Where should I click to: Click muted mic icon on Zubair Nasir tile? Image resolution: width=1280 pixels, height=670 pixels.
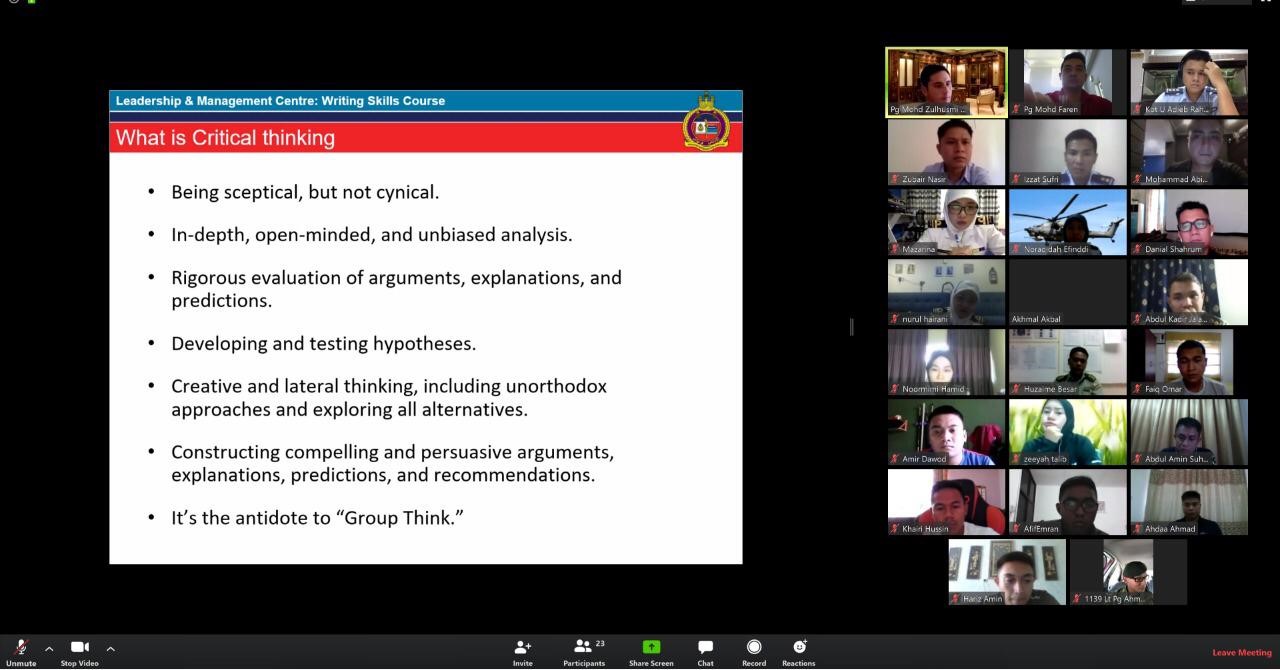tap(895, 179)
